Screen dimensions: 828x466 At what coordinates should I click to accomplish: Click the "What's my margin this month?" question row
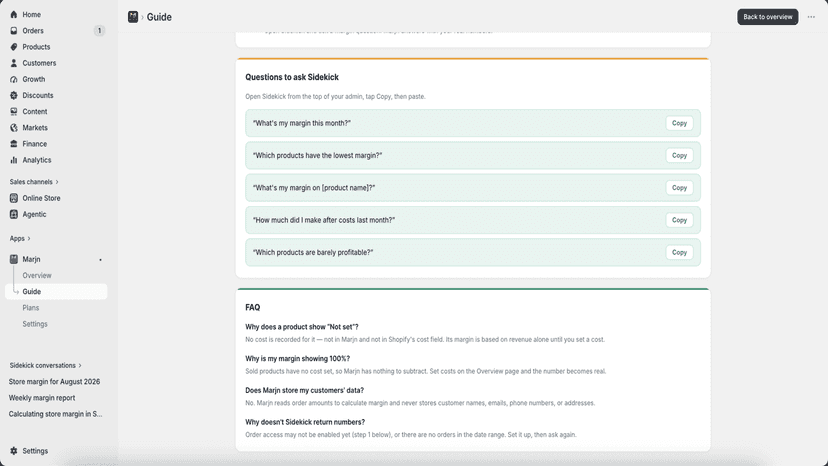tap(473, 123)
